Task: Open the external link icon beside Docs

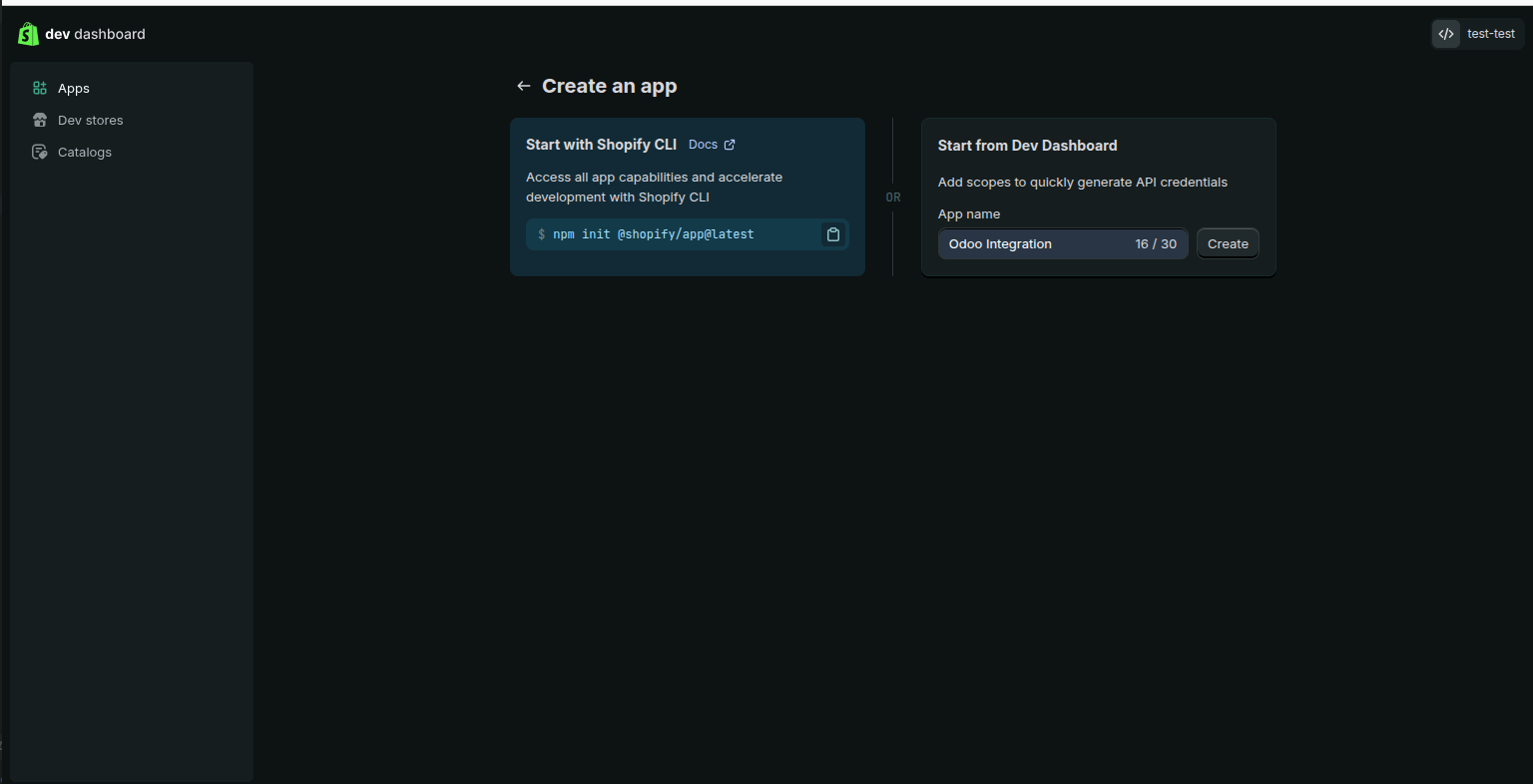Action: (x=729, y=144)
